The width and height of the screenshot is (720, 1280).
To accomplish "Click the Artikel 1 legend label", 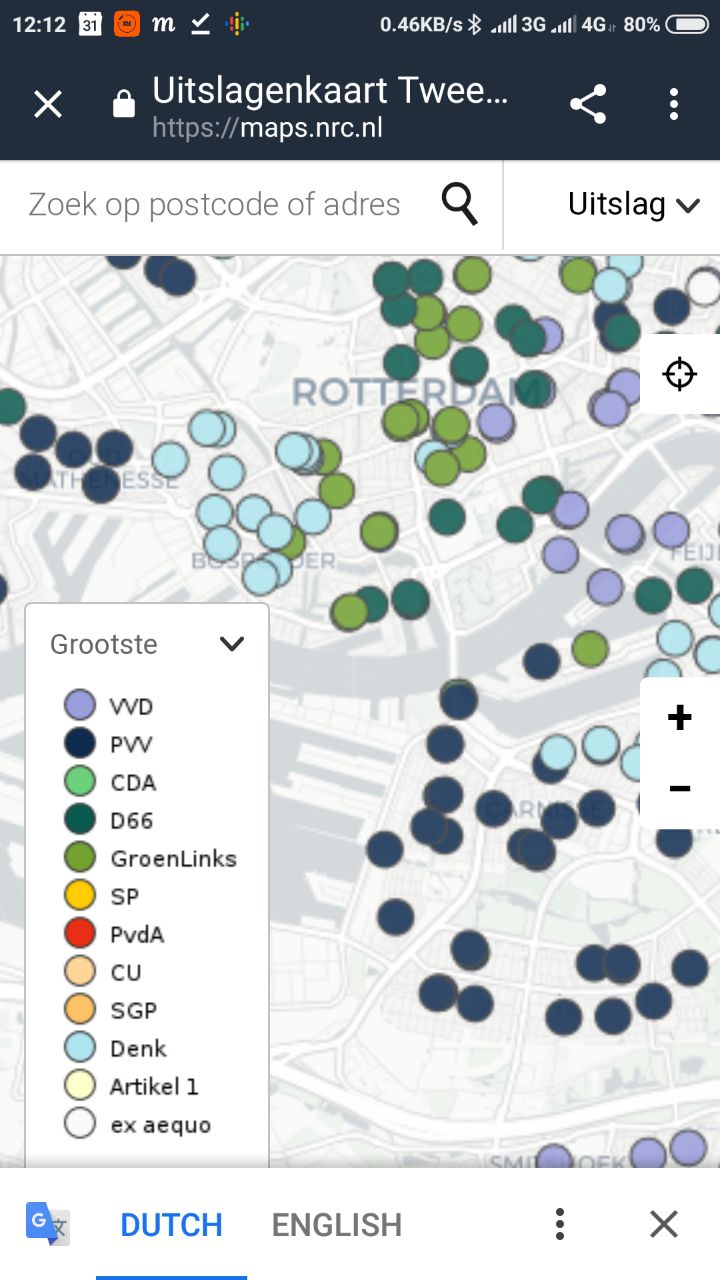I will coord(154,1087).
